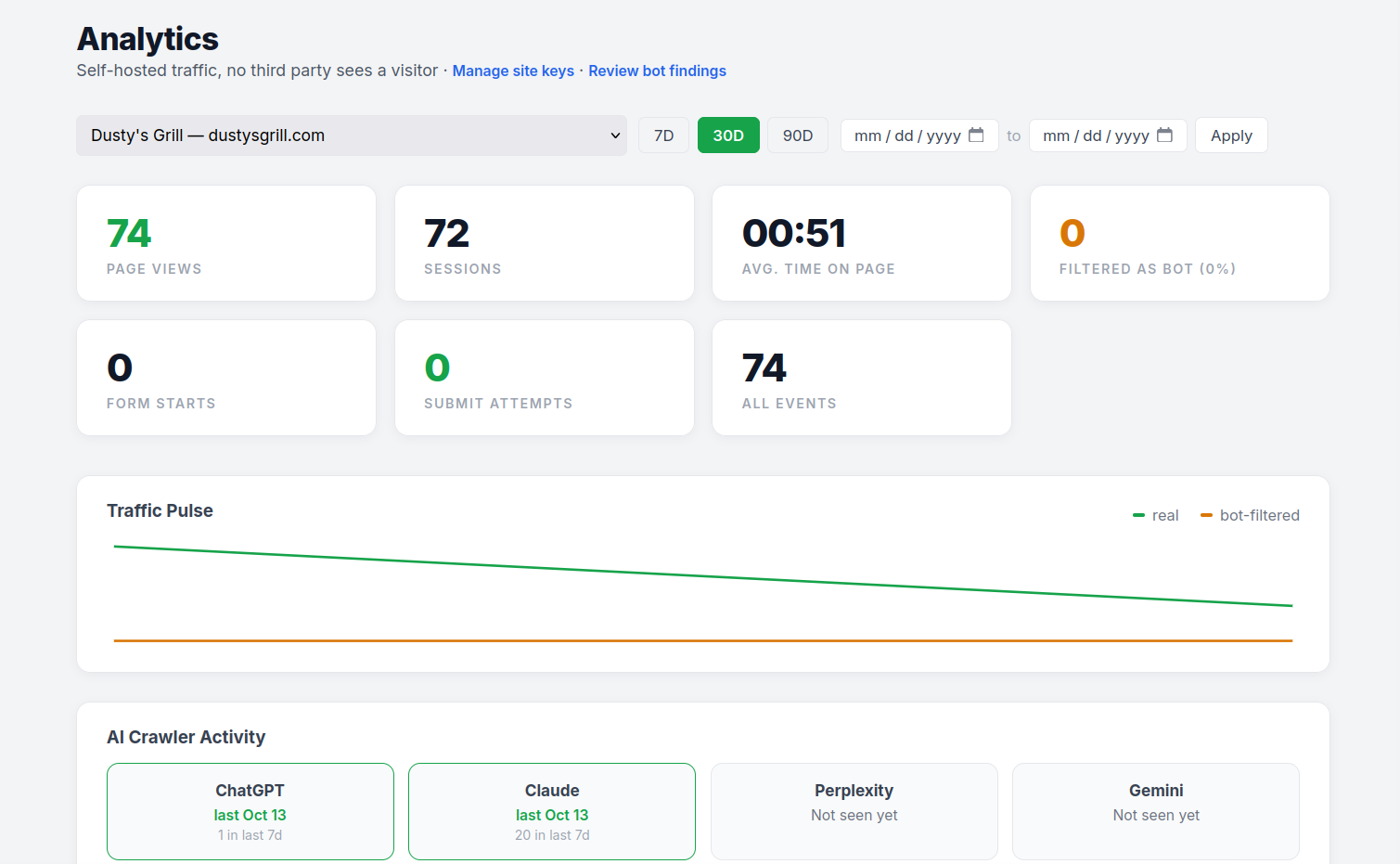Viewport: 1400px width, 864px height.
Task: Open the Review bot findings link
Action: pos(657,71)
